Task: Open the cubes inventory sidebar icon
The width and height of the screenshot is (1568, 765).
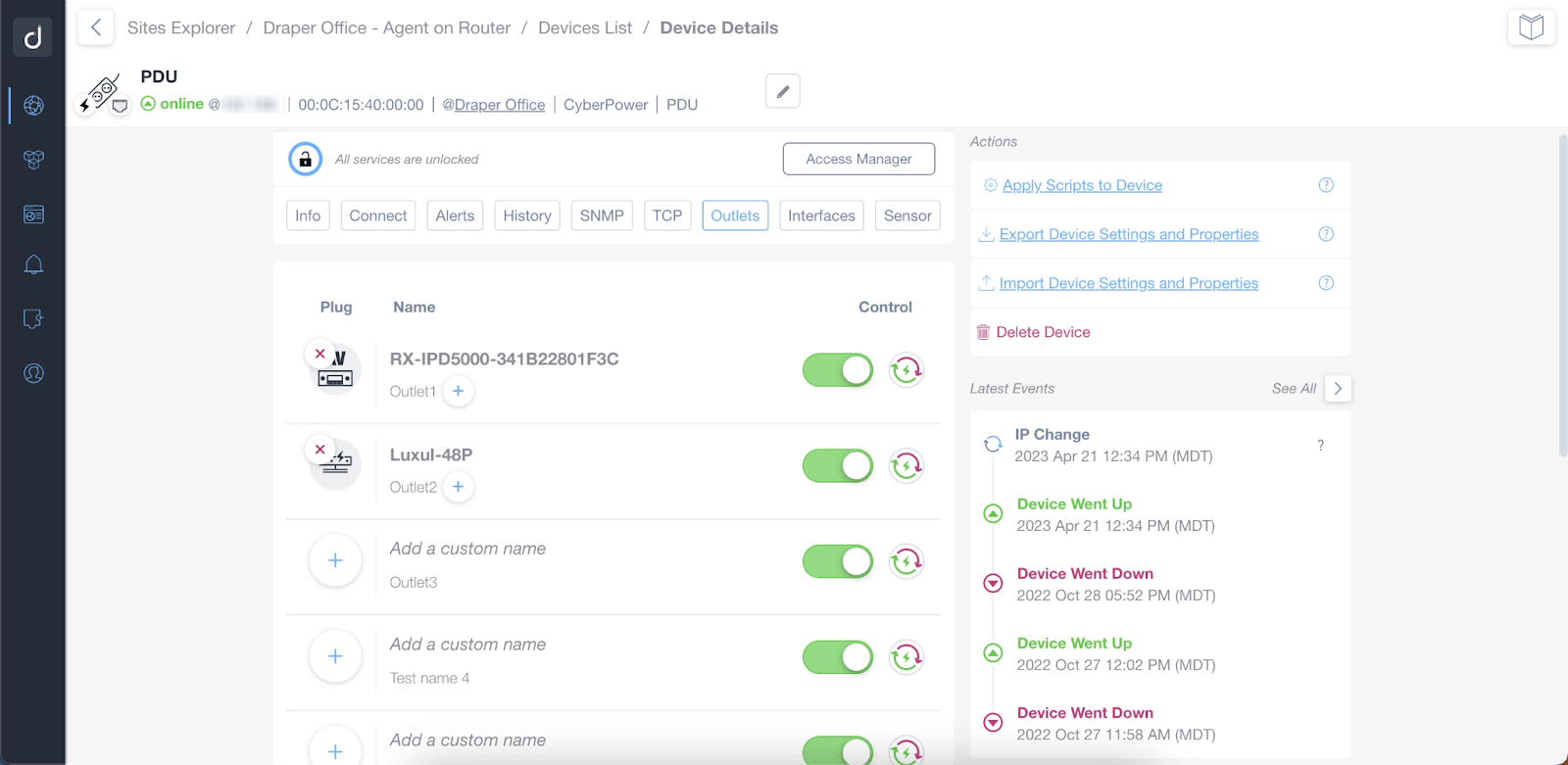Action: click(33, 160)
